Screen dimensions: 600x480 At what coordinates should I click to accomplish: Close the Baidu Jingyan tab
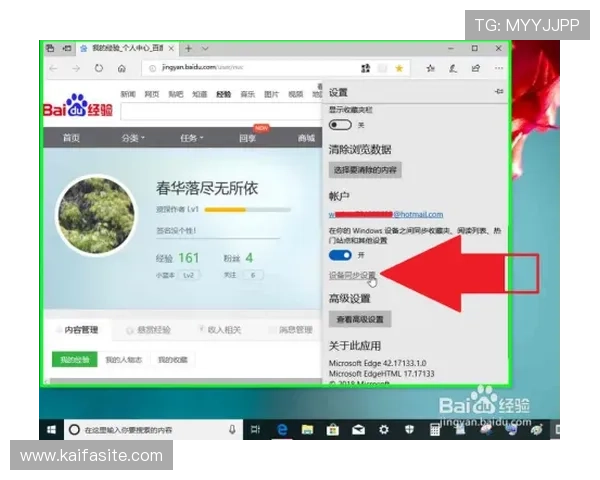171,48
